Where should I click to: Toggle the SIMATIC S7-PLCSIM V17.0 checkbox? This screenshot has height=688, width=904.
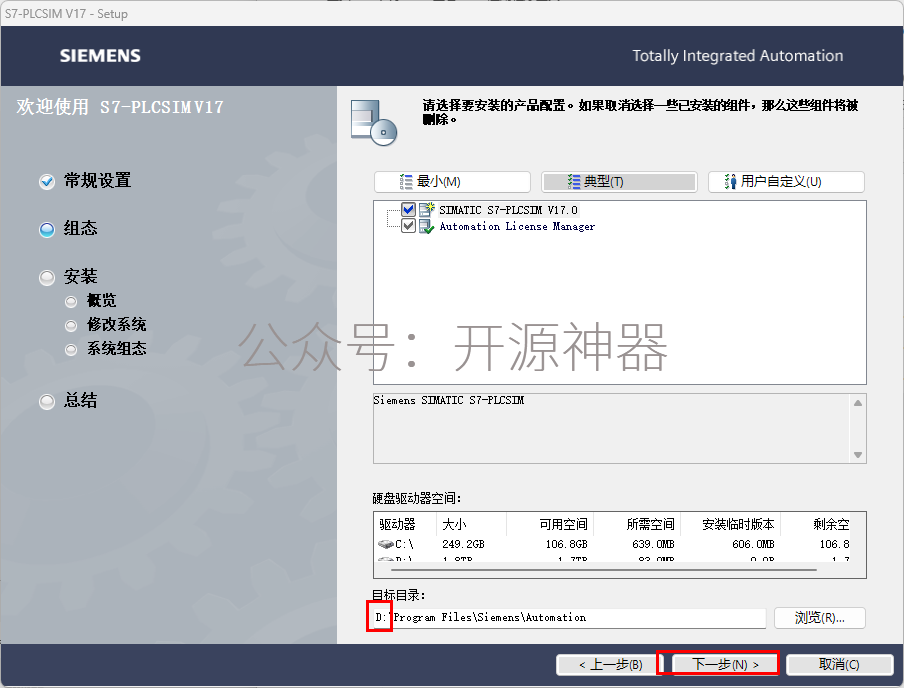point(408,209)
